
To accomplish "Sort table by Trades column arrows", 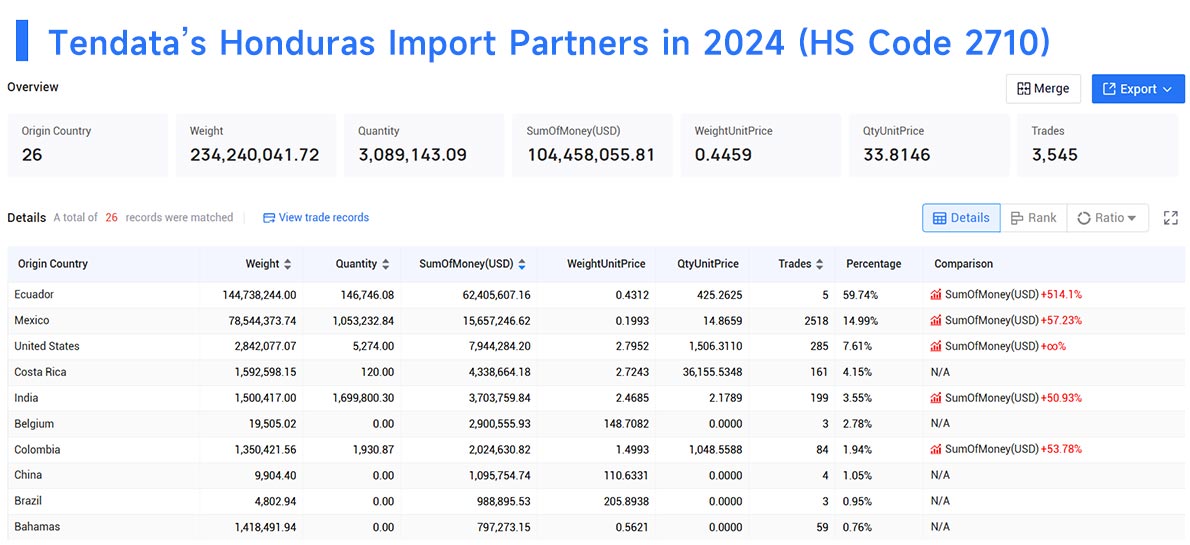I will click(819, 264).
